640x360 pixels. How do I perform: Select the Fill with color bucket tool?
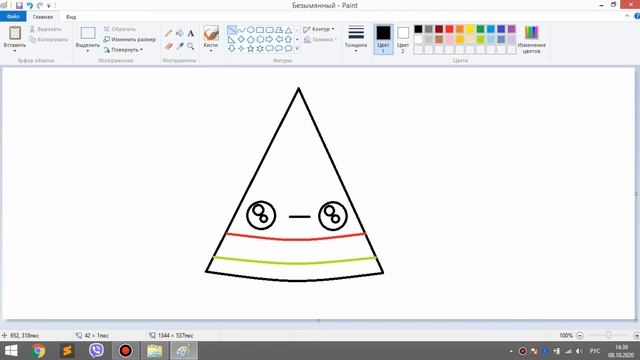[x=180, y=33]
